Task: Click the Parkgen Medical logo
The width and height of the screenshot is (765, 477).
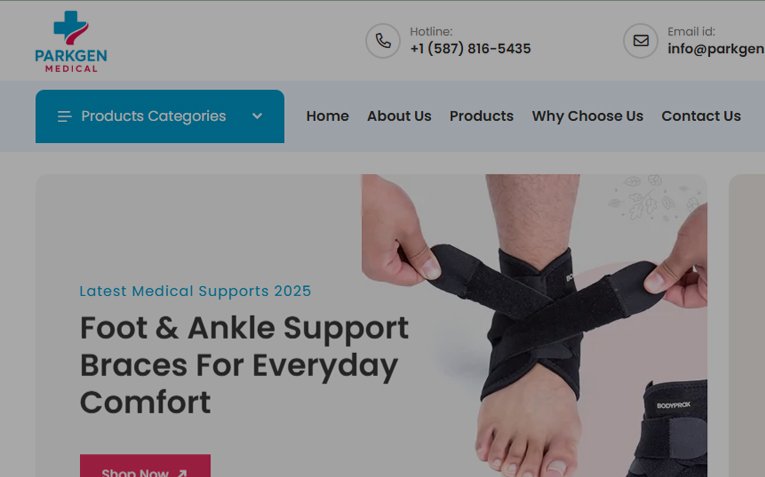Action: coord(71,41)
